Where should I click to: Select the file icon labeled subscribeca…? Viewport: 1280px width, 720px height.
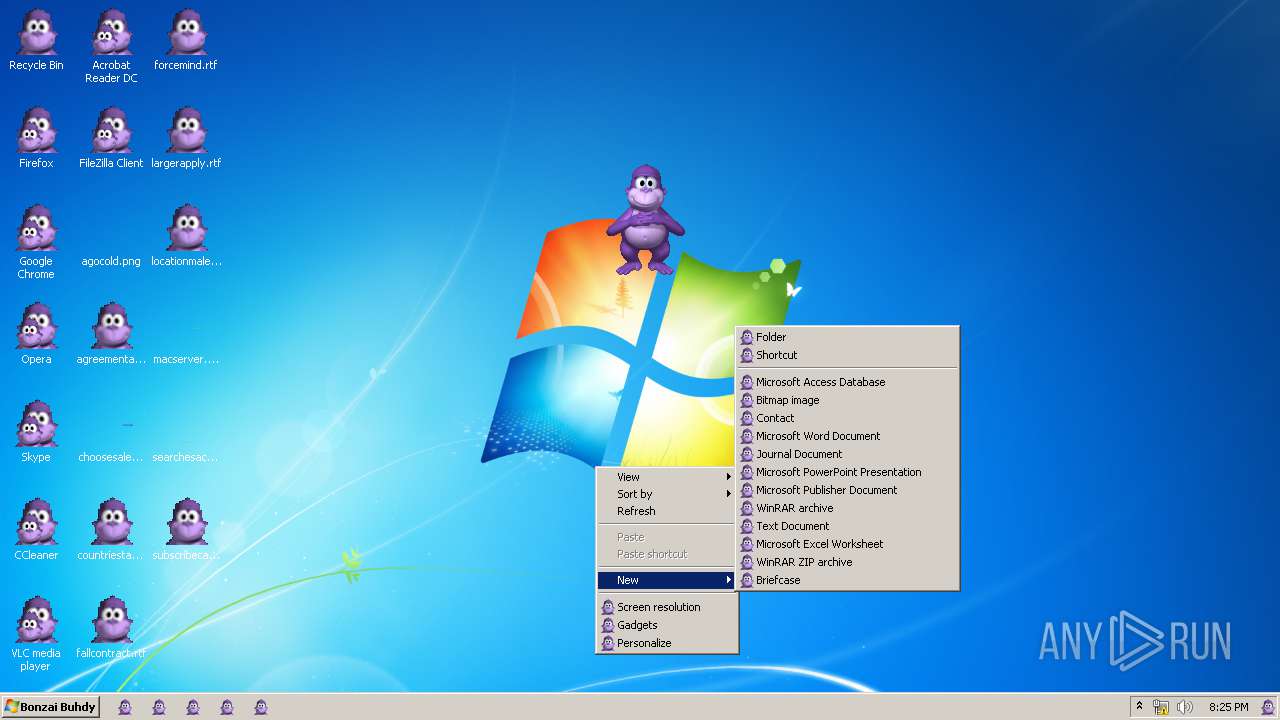click(x=186, y=530)
